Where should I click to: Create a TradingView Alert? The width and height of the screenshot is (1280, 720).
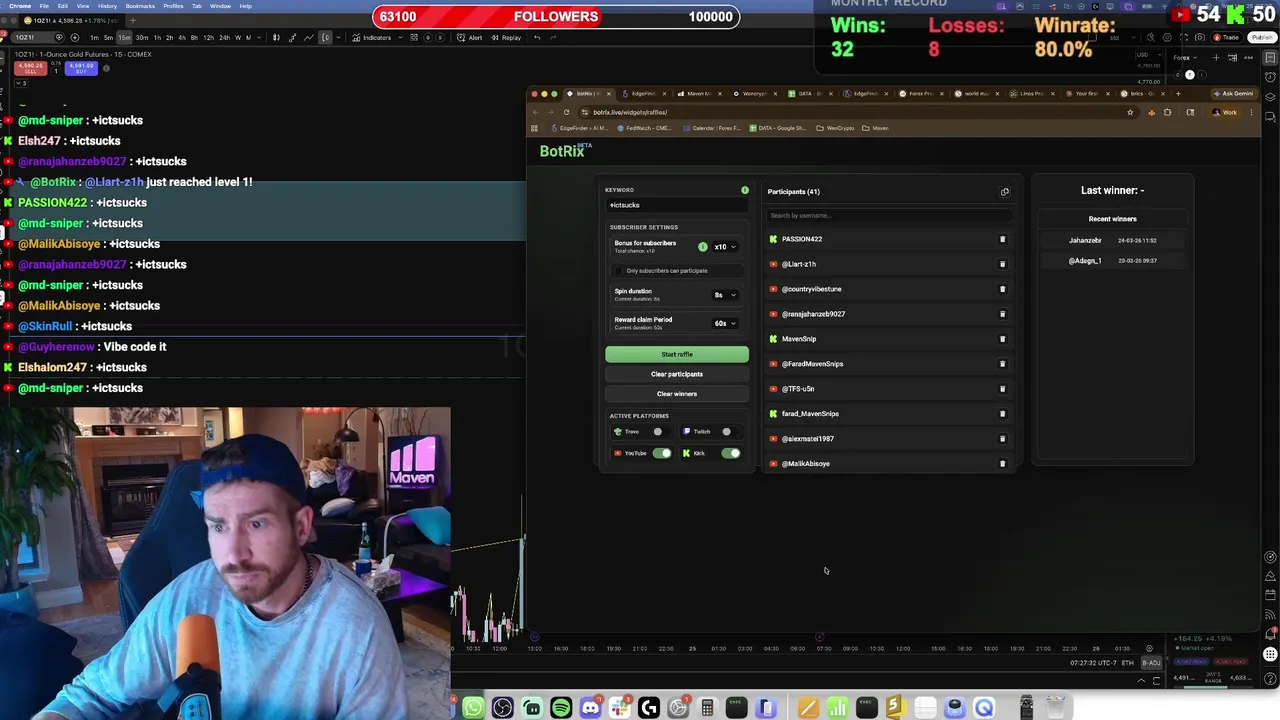coord(470,38)
